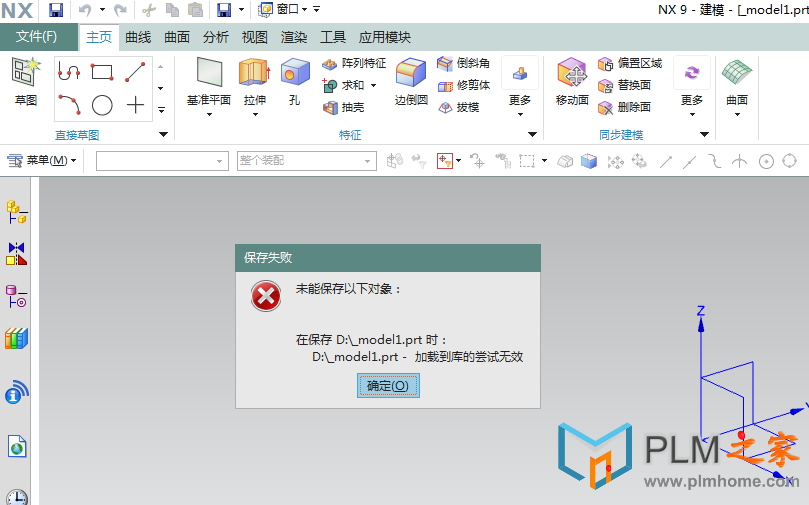Open the History clock sidebar icon

tap(17, 497)
